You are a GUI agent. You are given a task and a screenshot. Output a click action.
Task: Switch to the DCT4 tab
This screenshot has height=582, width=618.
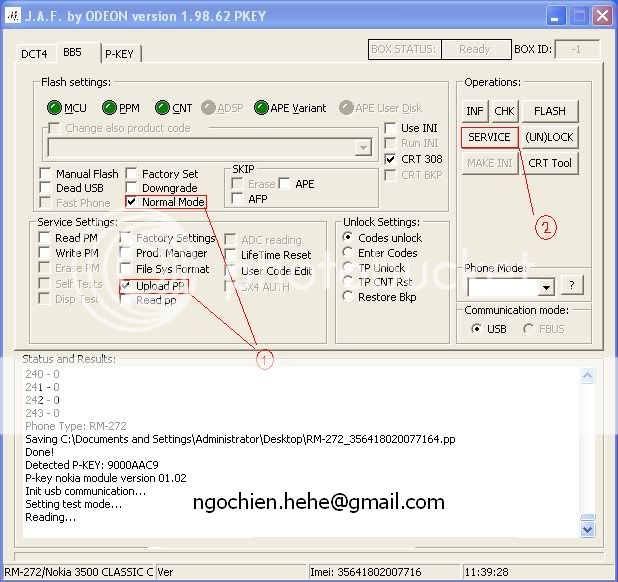point(35,54)
